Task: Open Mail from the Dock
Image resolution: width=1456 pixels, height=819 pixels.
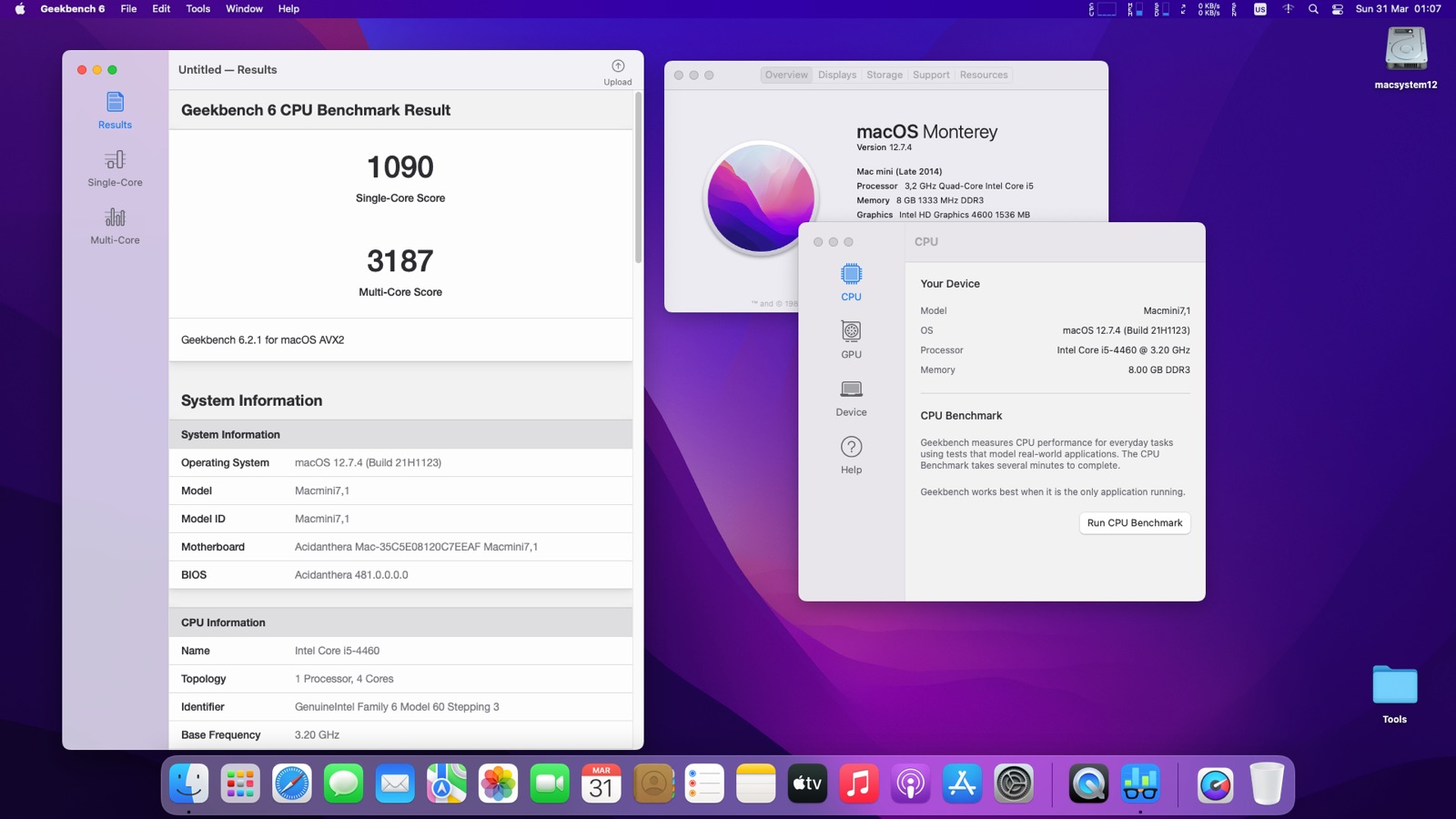Action: (395, 784)
